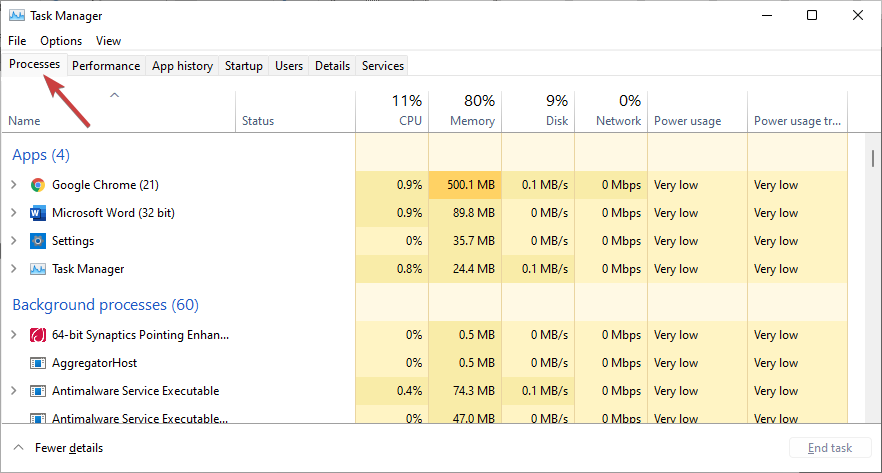Switch to the Details tab

[332, 66]
